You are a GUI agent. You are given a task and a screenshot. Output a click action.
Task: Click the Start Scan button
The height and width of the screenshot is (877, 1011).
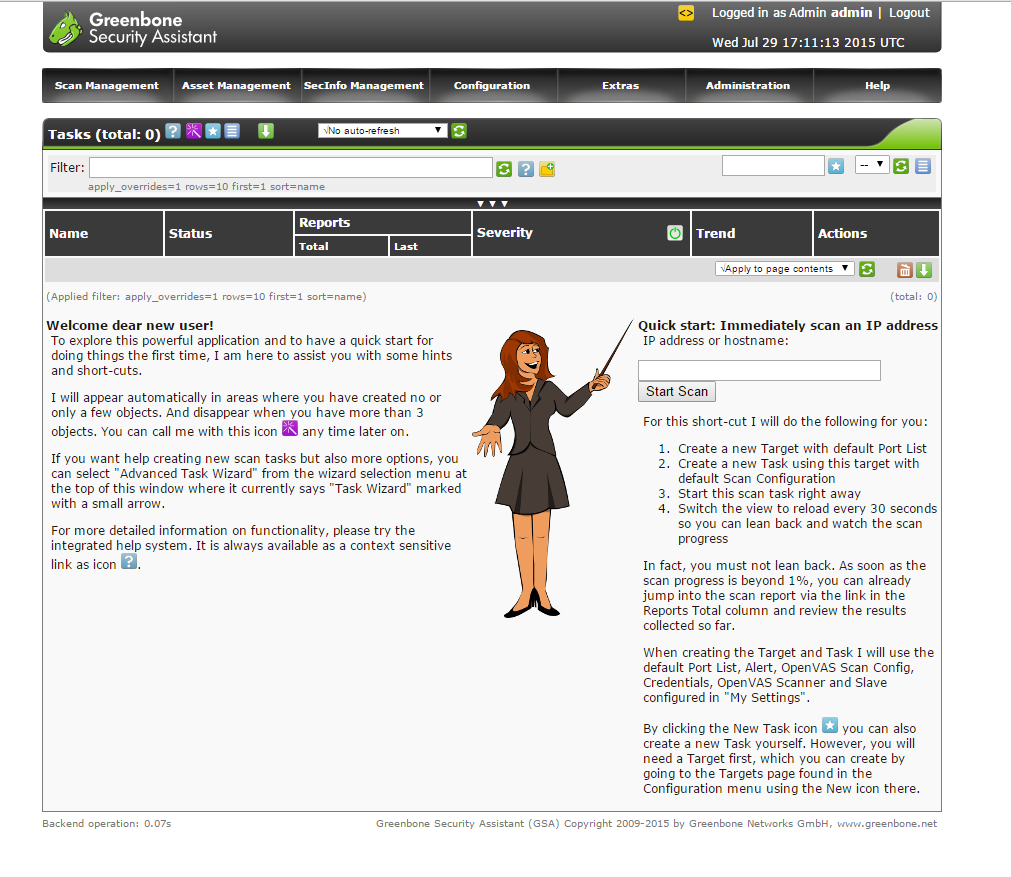[x=676, y=391]
